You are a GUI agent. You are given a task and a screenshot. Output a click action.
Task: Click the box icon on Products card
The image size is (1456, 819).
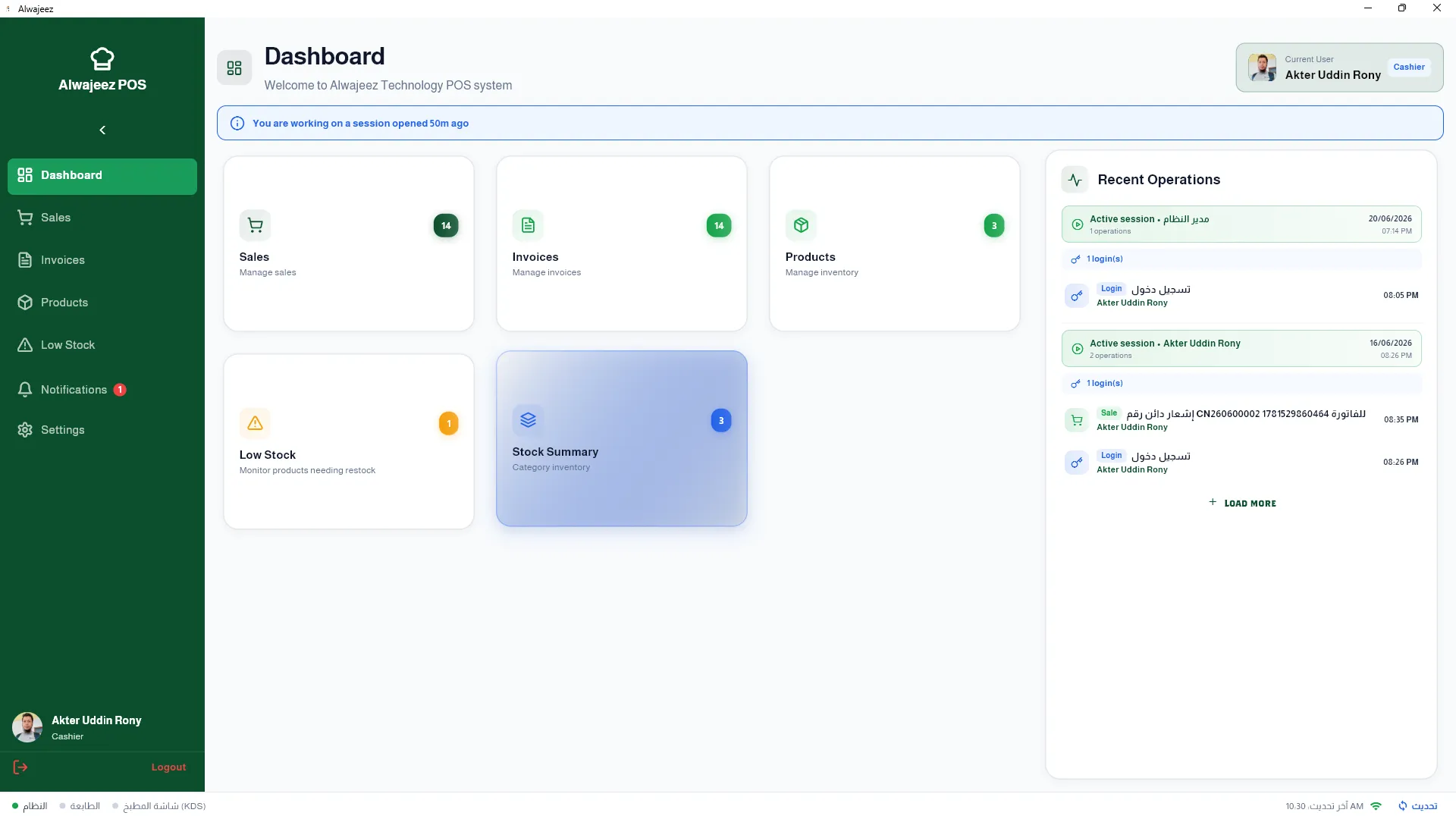tap(802, 225)
